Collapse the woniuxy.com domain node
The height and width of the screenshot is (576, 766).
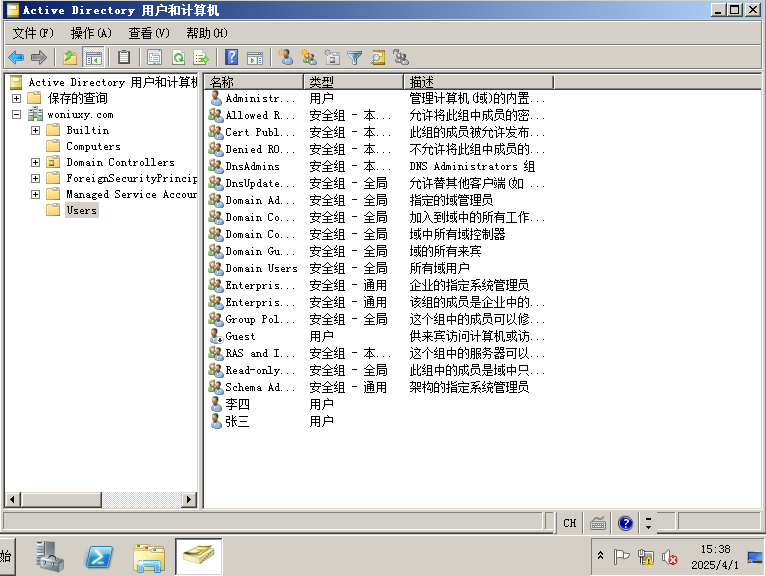(17, 114)
